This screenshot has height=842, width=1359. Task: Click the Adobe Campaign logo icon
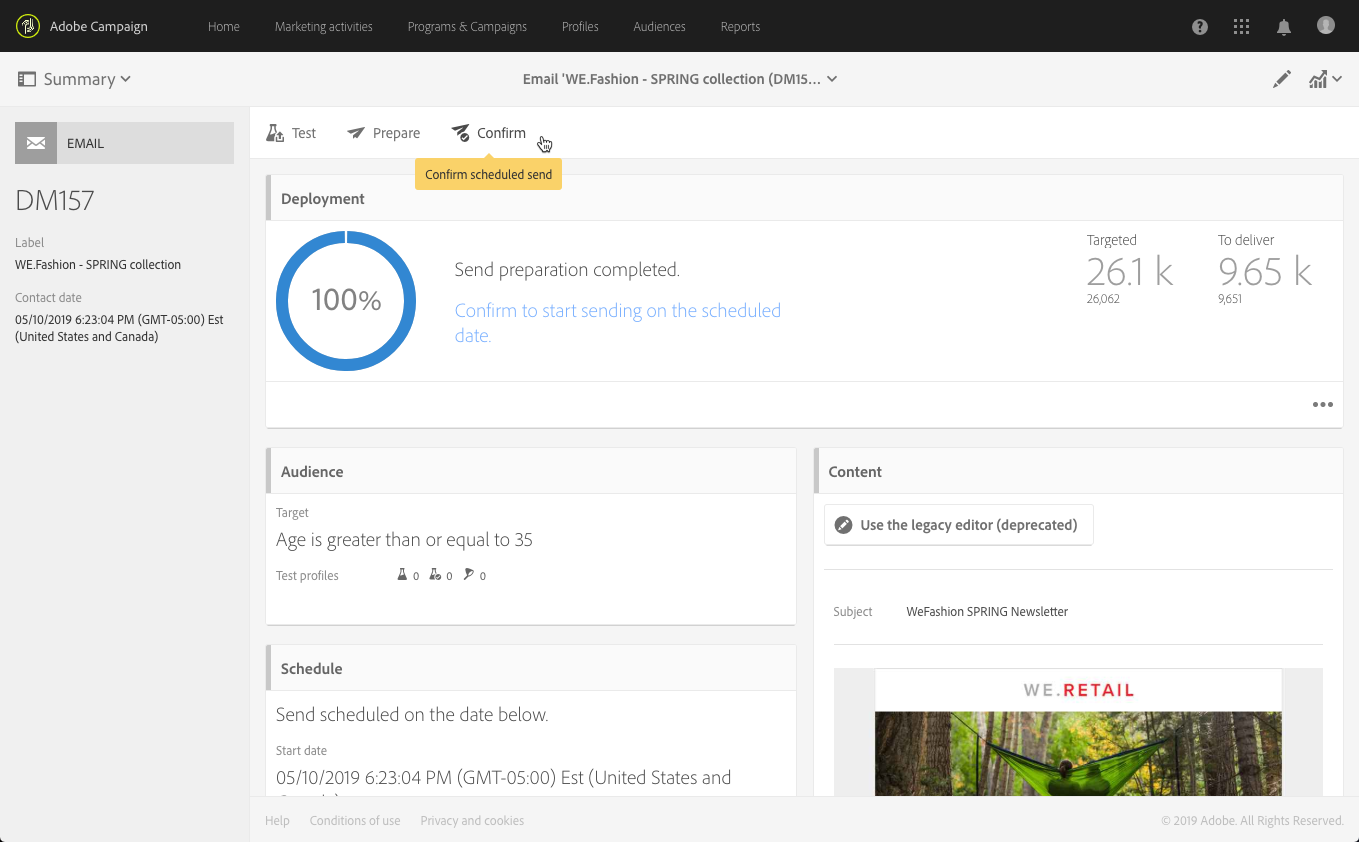click(28, 26)
